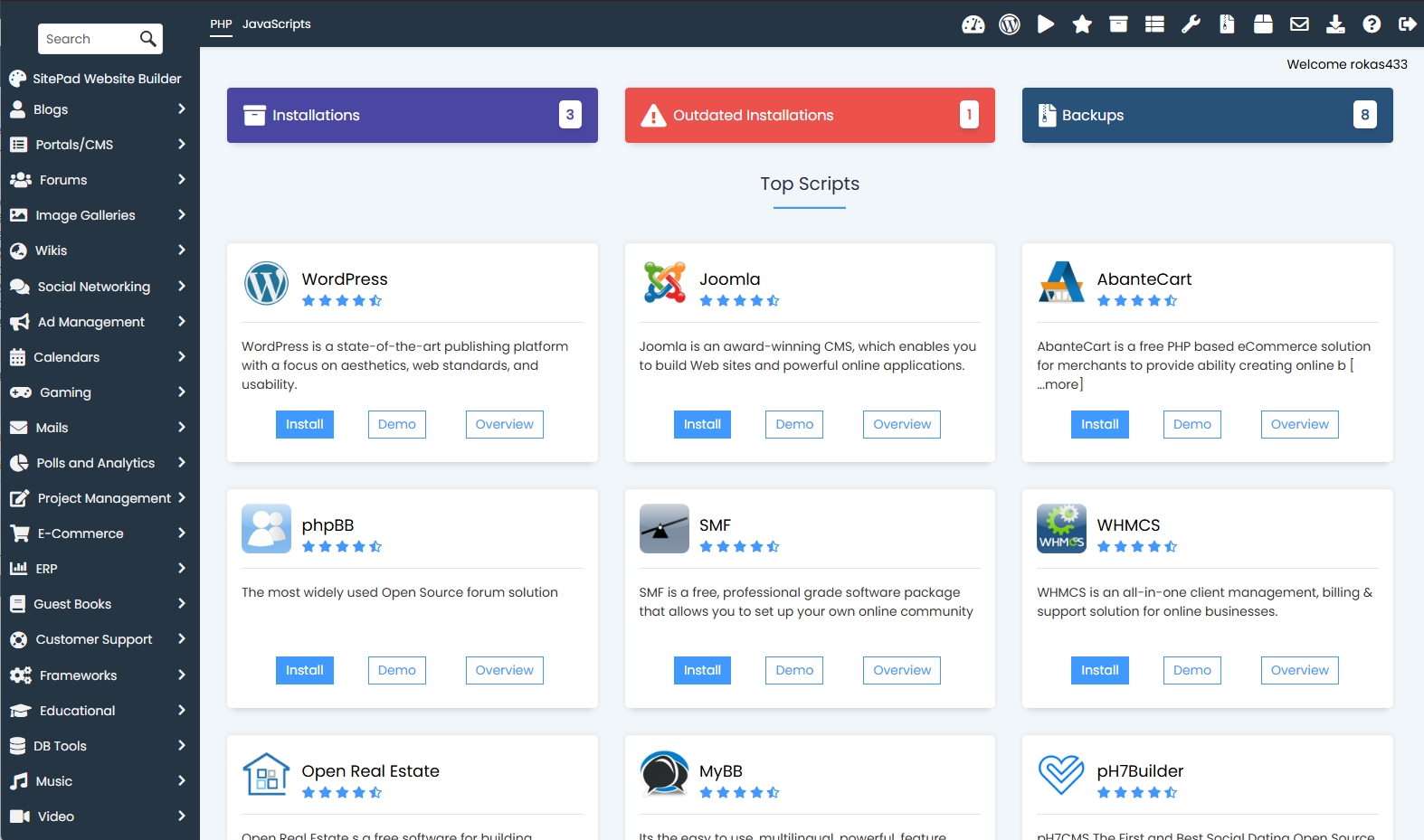Click the 'Welcome rokas433' text
The image size is (1424, 840).
1347,64
